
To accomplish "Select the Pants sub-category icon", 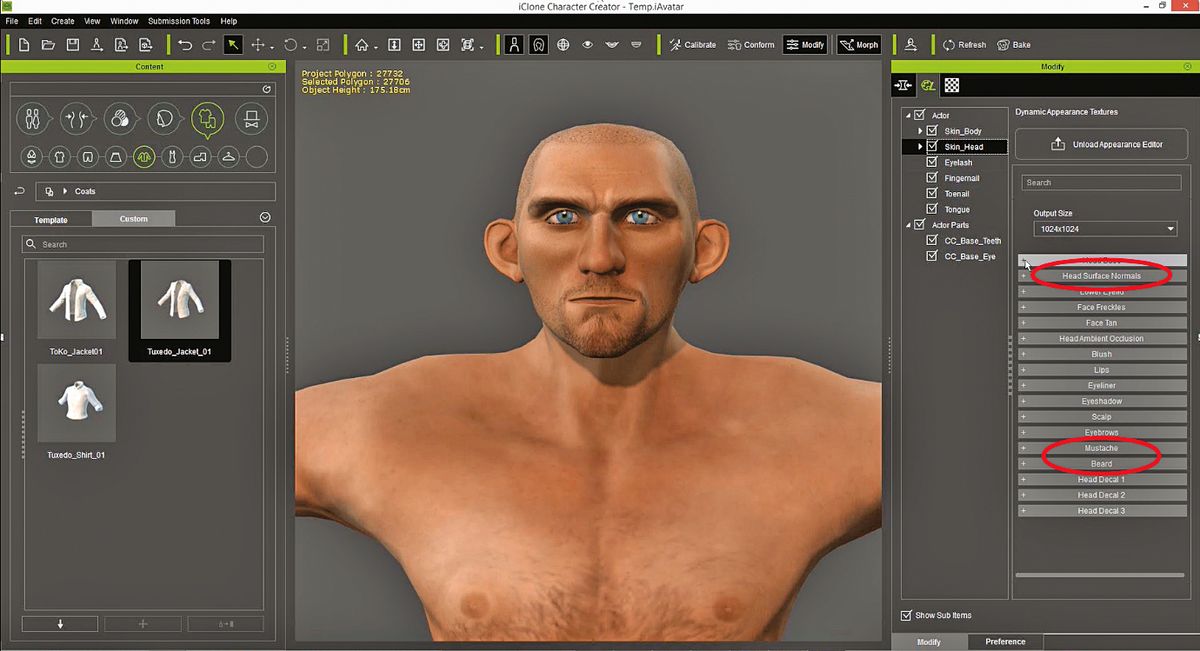I will pos(88,157).
